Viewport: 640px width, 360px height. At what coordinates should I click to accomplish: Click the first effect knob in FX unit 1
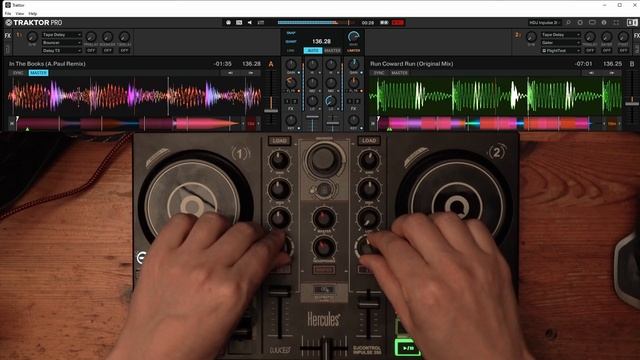coord(91,37)
